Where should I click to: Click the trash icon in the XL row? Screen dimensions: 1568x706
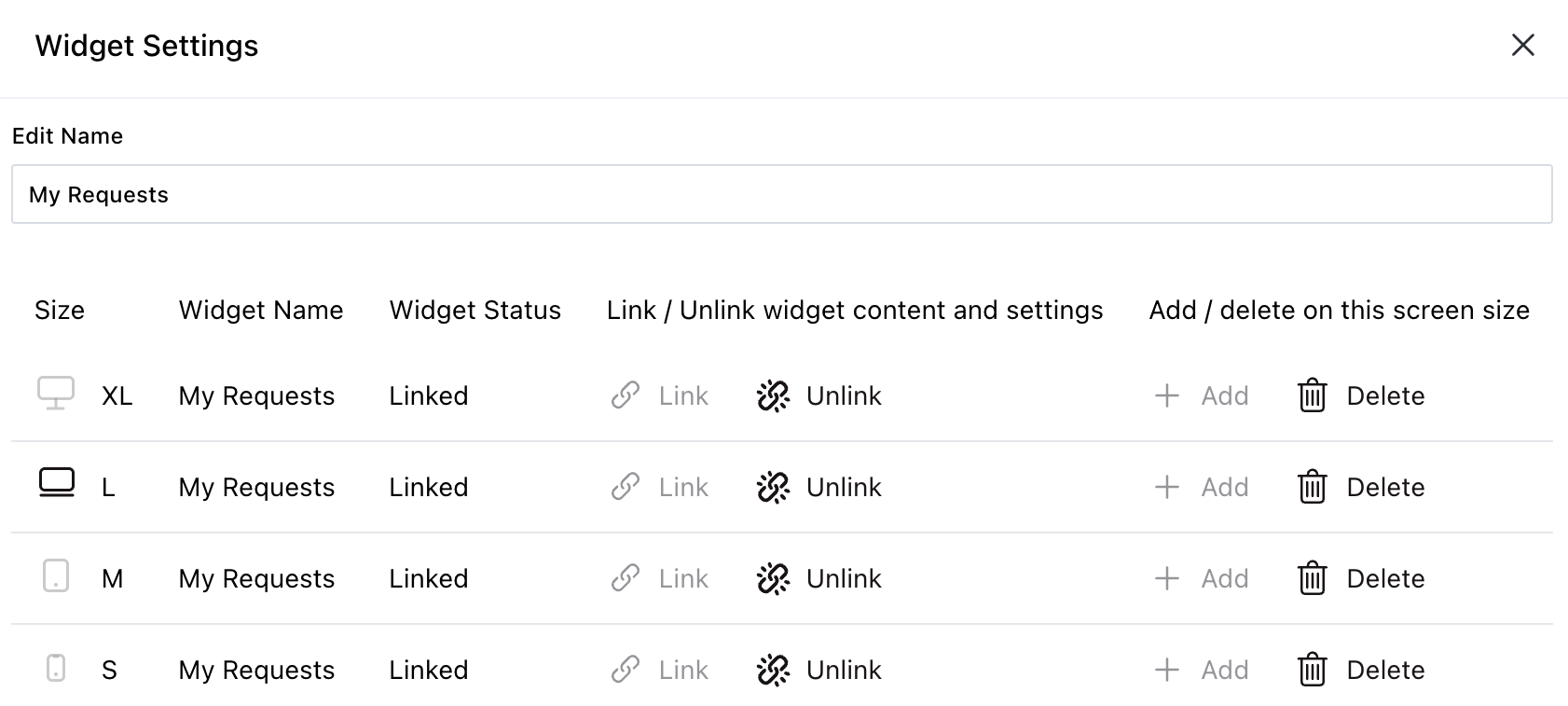tap(1311, 395)
